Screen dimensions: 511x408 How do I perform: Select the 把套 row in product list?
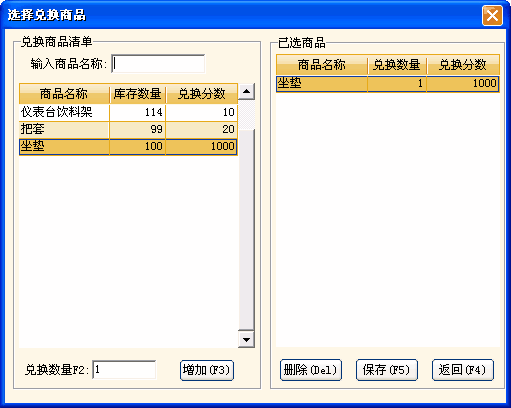click(x=128, y=129)
